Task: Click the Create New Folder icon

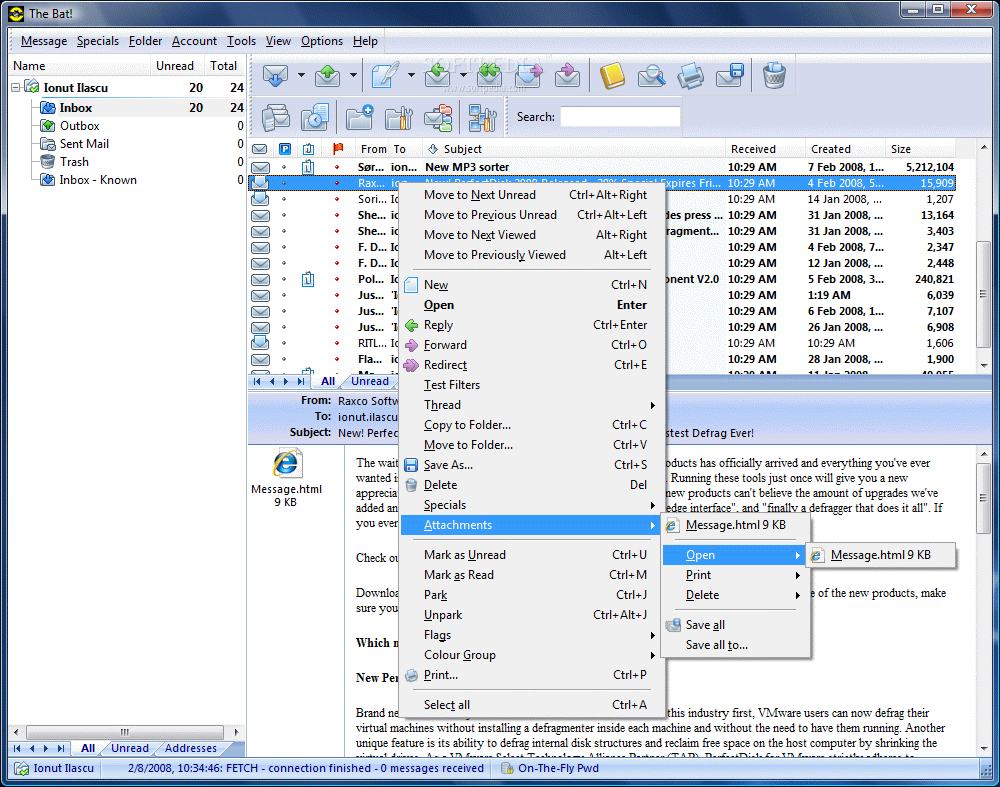Action: pyautogui.click(x=359, y=117)
